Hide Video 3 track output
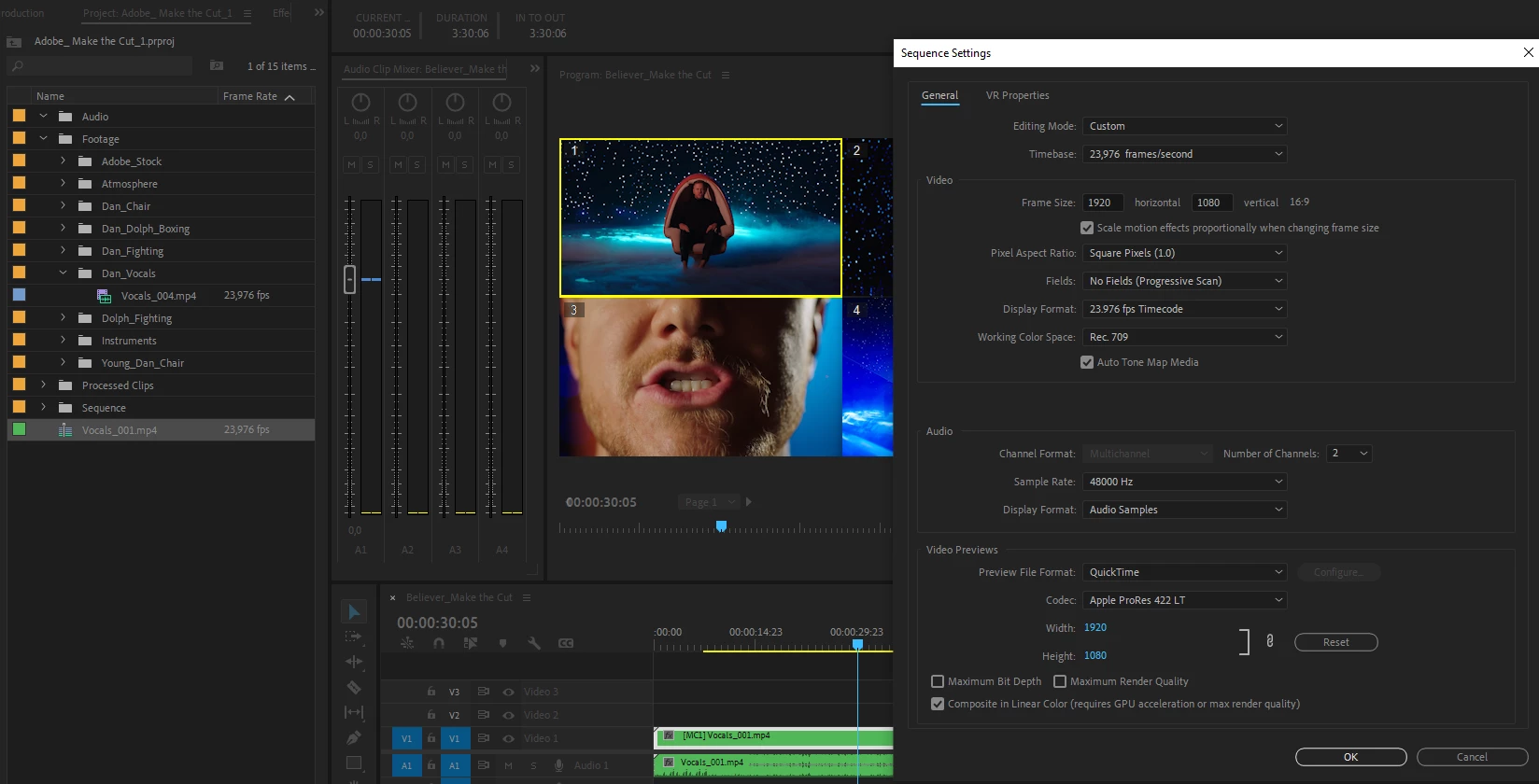 tap(508, 692)
